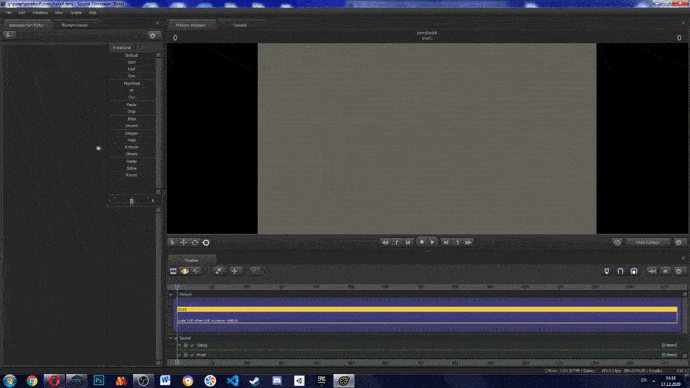Click the greyed timeline toolbar button
690x388 pixels.
coord(255,271)
